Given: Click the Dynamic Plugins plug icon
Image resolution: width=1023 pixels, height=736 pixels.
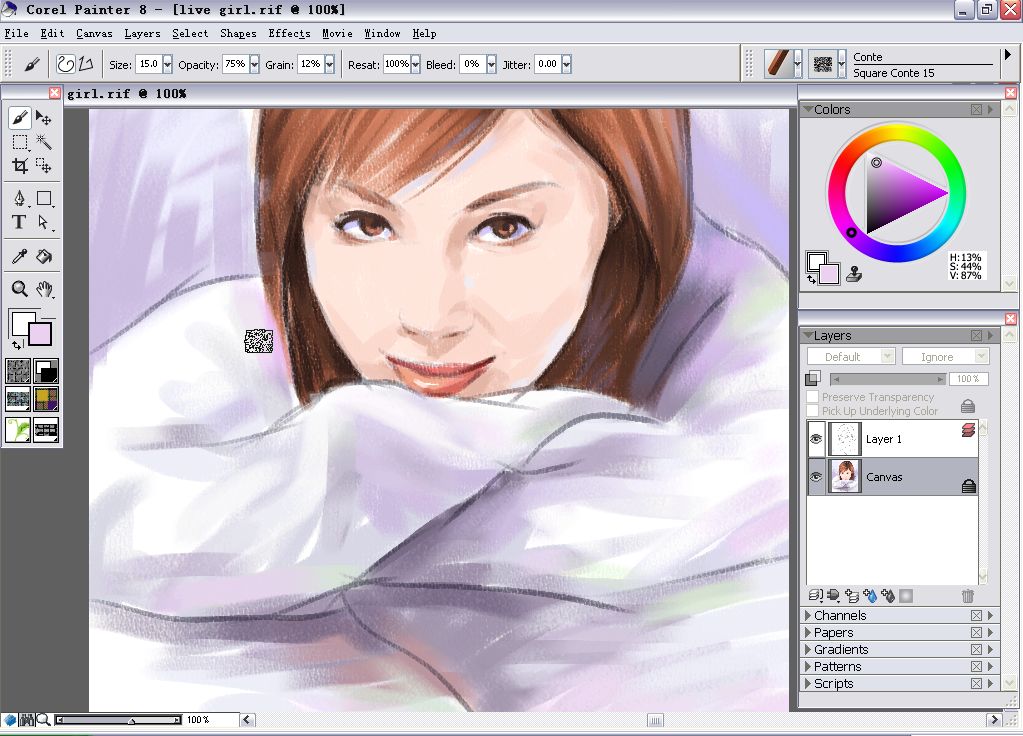Looking at the screenshot, I should pyautogui.click(x=834, y=596).
